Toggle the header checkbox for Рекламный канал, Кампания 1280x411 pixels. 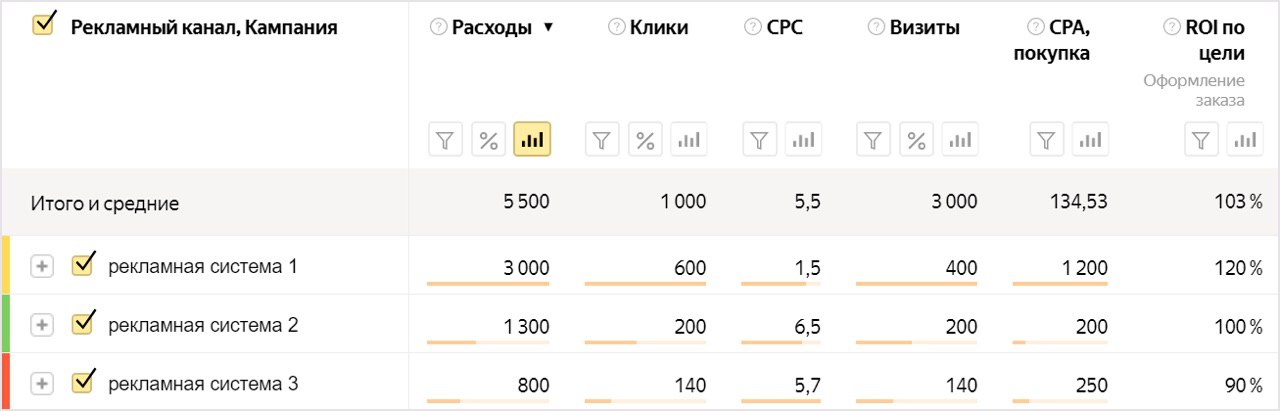44,24
